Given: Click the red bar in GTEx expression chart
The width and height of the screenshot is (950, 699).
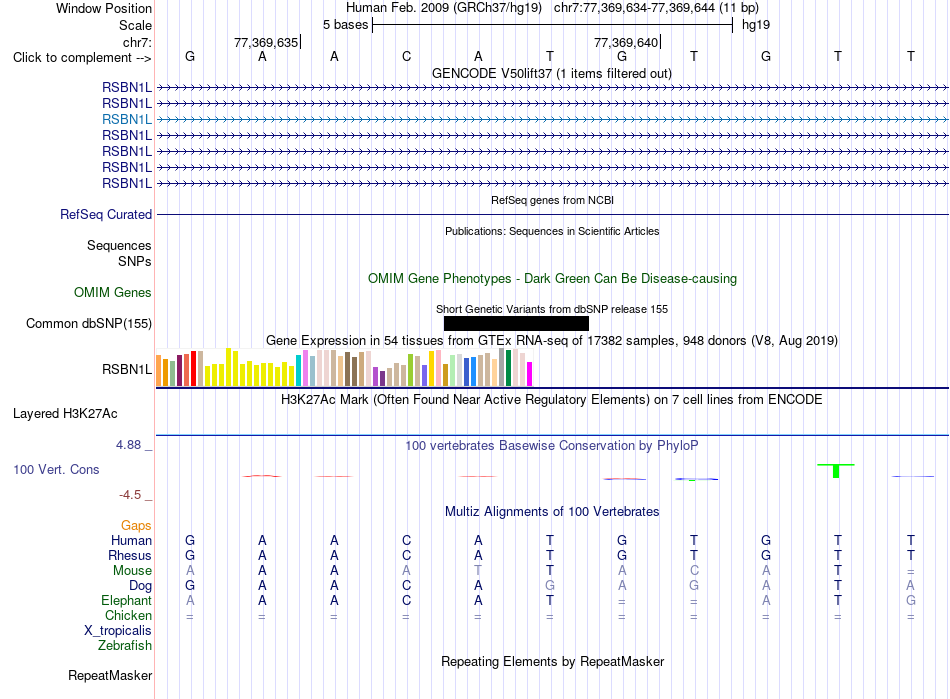Looking at the screenshot, I should click(x=193, y=368).
